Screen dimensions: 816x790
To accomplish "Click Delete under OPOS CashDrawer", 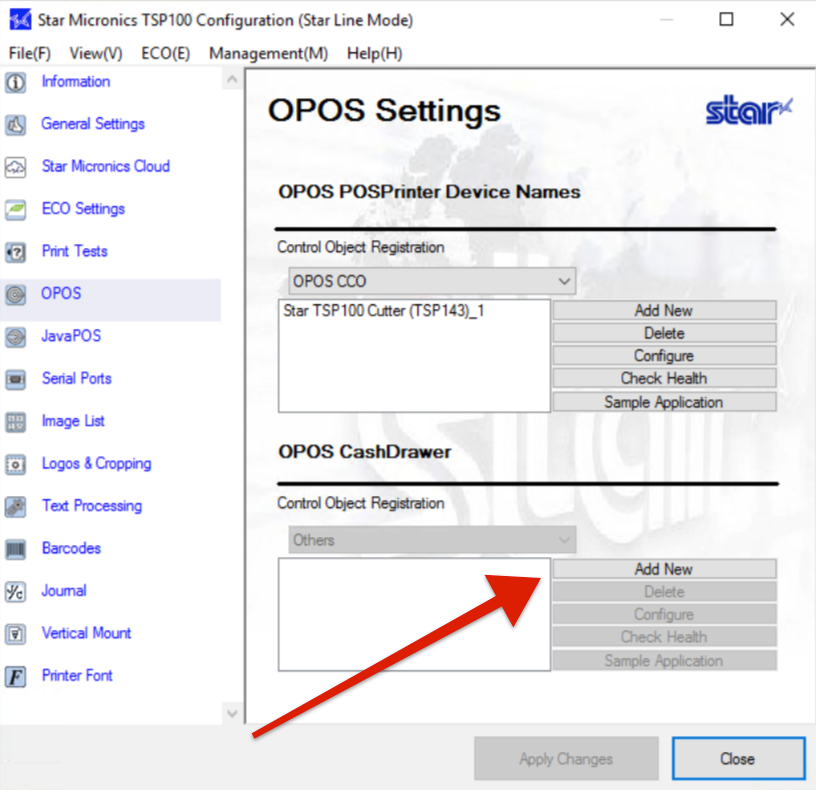I will point(664,592).
